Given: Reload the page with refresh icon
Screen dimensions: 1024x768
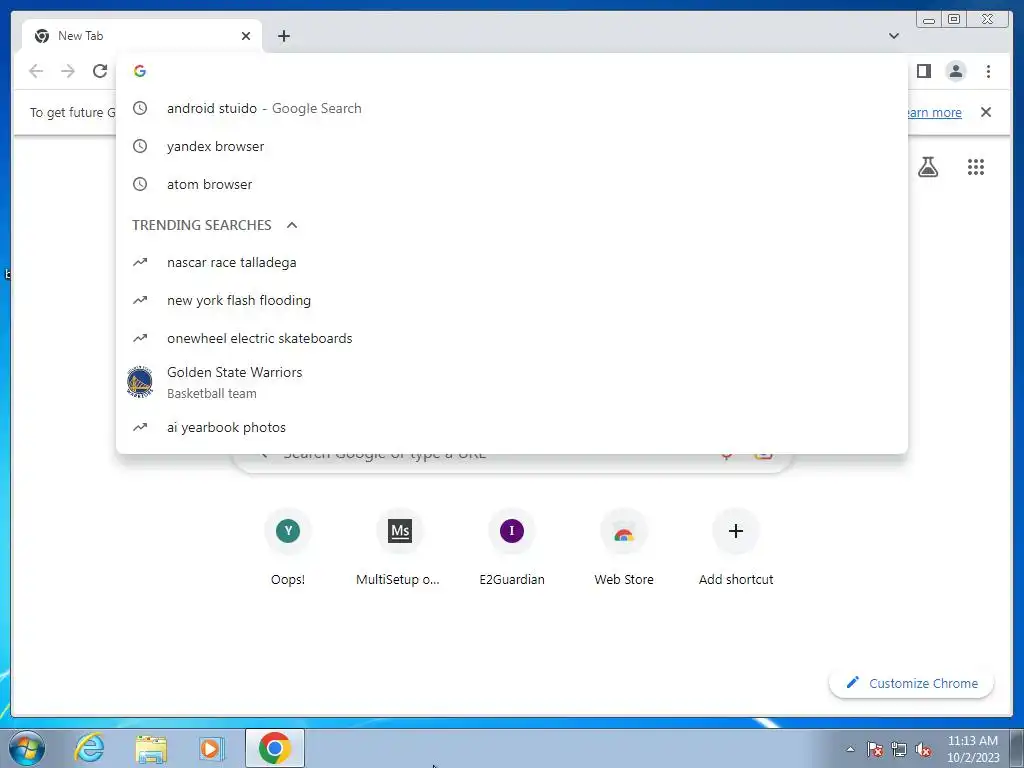Looking at the screenshot, I should click(x=100, y=71).
